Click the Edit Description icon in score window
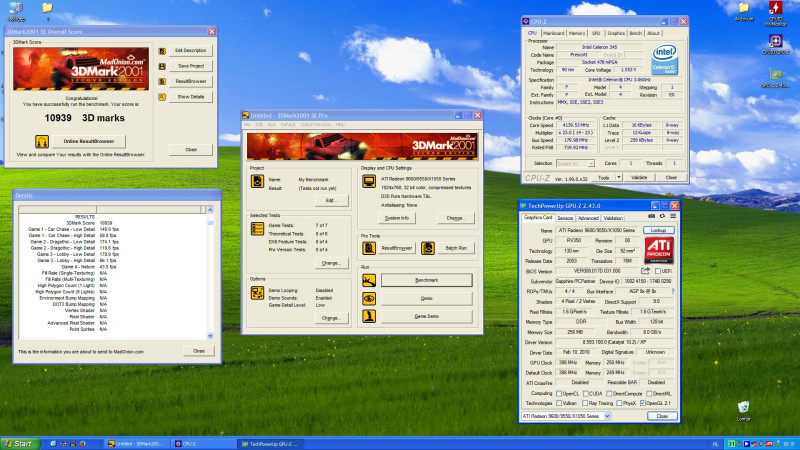This screenshot has width=800, height=450. (x=162, y=51)
